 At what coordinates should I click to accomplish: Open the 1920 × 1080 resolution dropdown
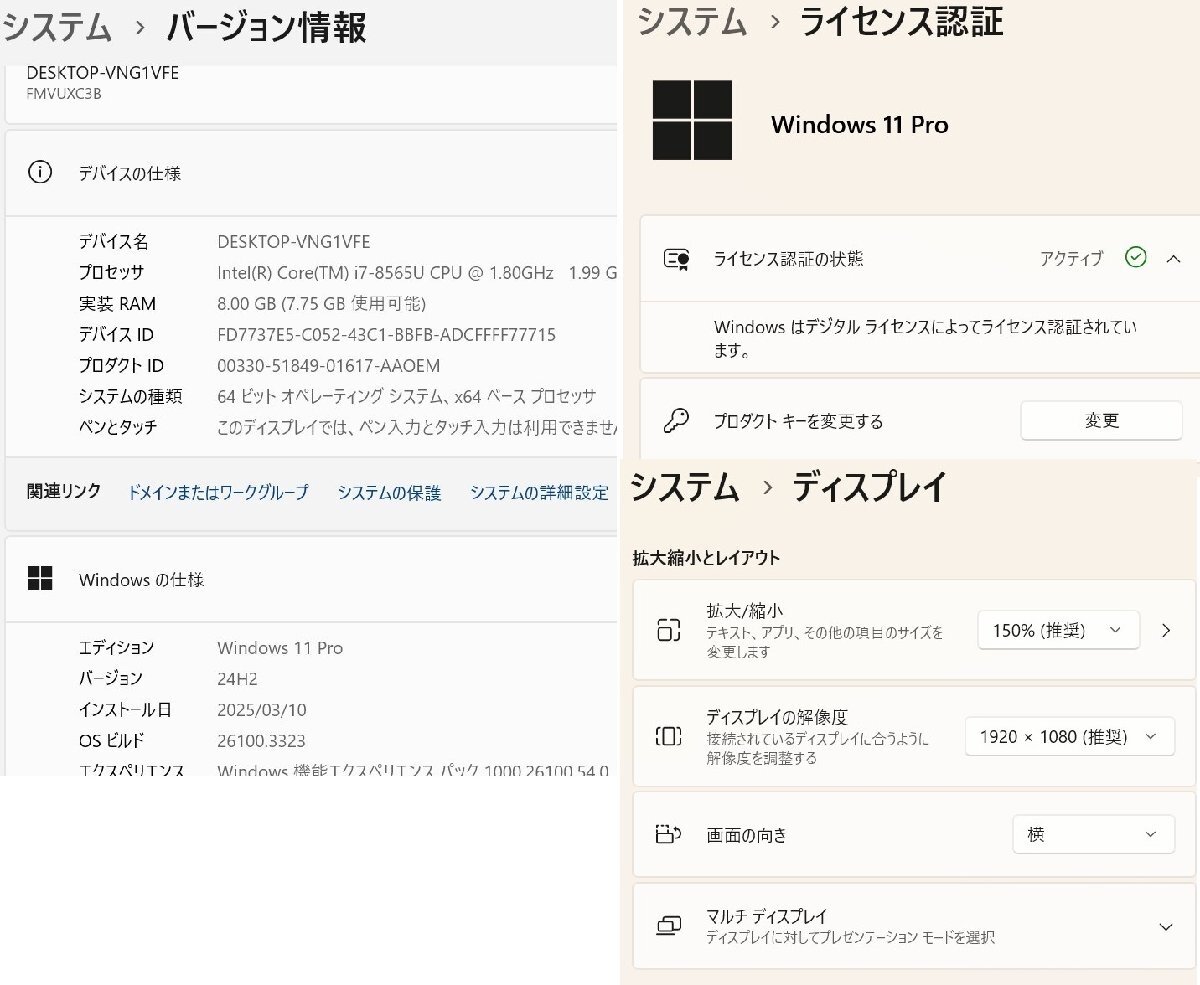[1069, 736]
